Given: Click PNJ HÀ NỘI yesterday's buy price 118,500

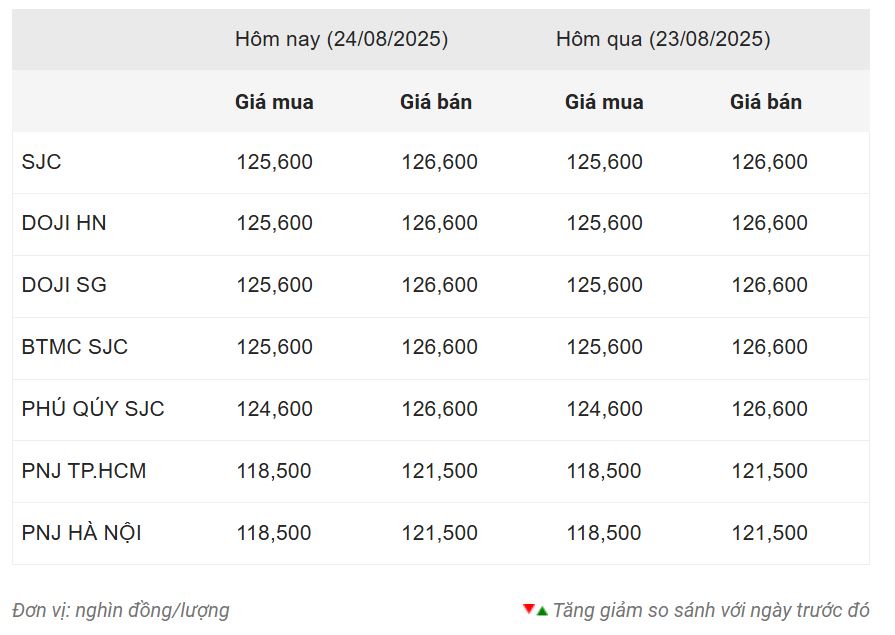Looking at the screenshot, I should [x=603, y=533].
